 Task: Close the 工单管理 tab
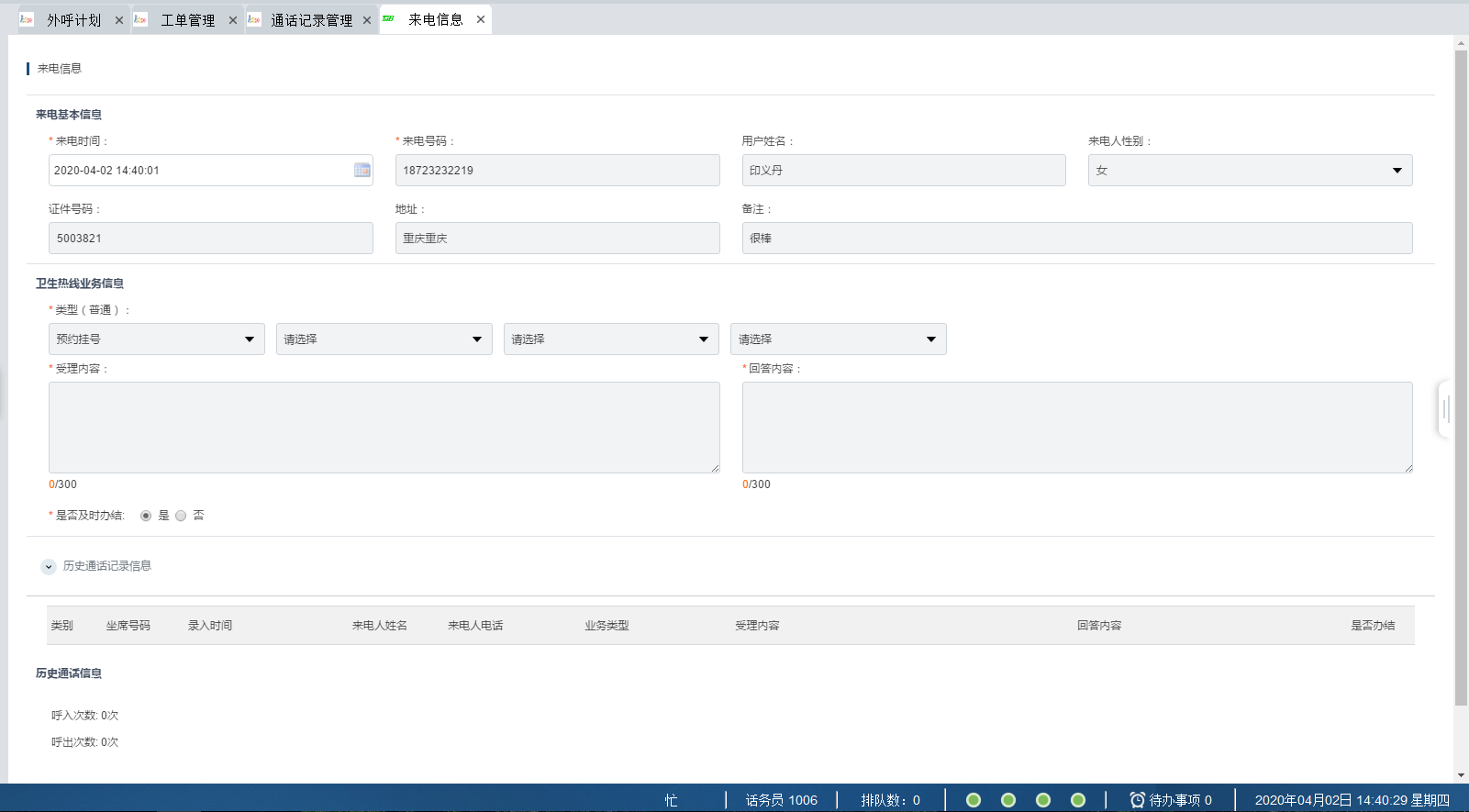coord(233,20)
